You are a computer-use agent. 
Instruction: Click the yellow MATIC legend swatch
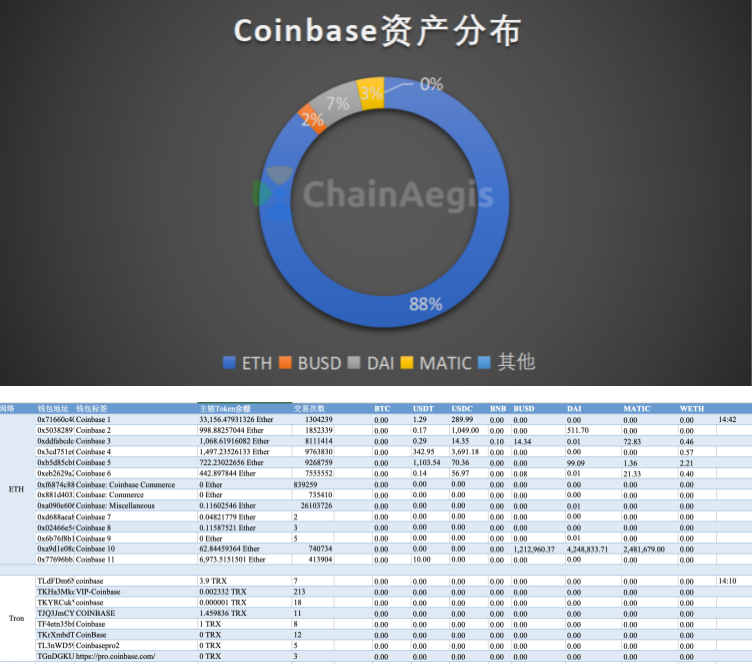[407, 363]
